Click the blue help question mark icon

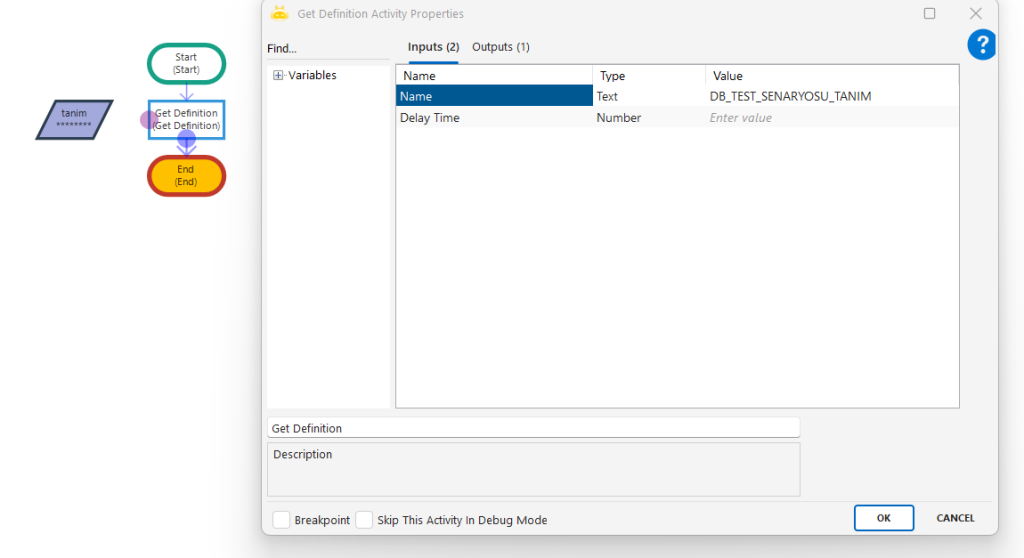click(982, 45)
